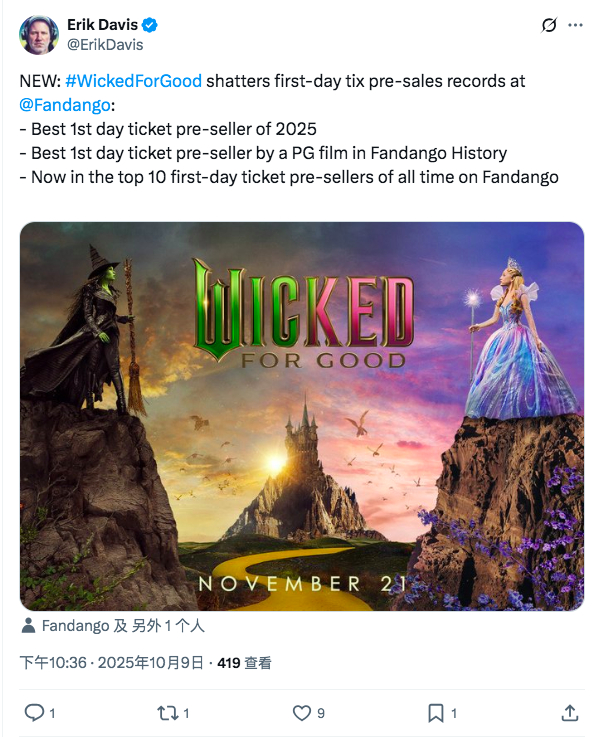Screen dimensions: 600x737
Task: Click the share upload icon
Action: click(x=569, y=713)
